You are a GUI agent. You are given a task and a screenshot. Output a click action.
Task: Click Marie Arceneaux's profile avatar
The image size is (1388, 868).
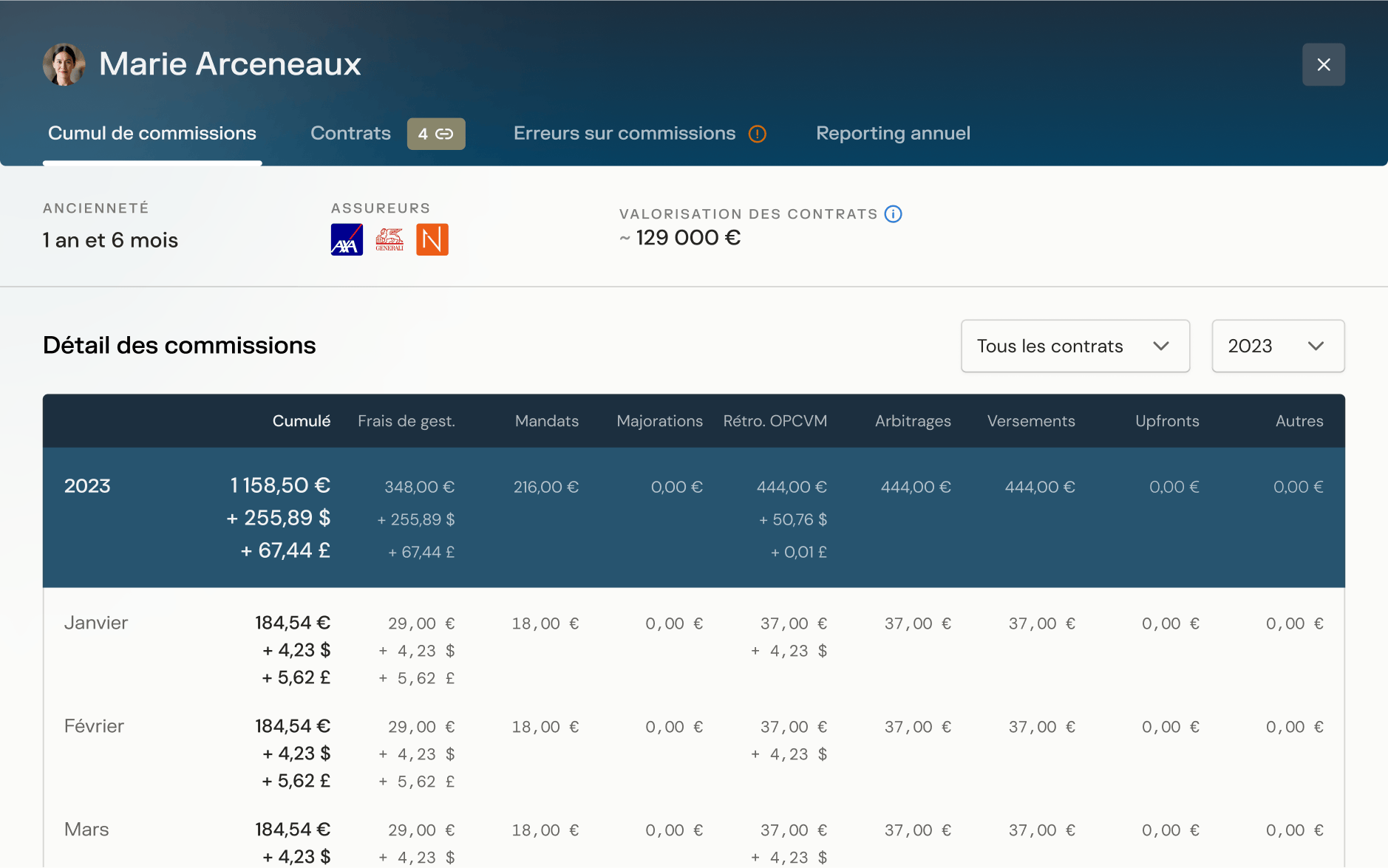pos(64,64)
